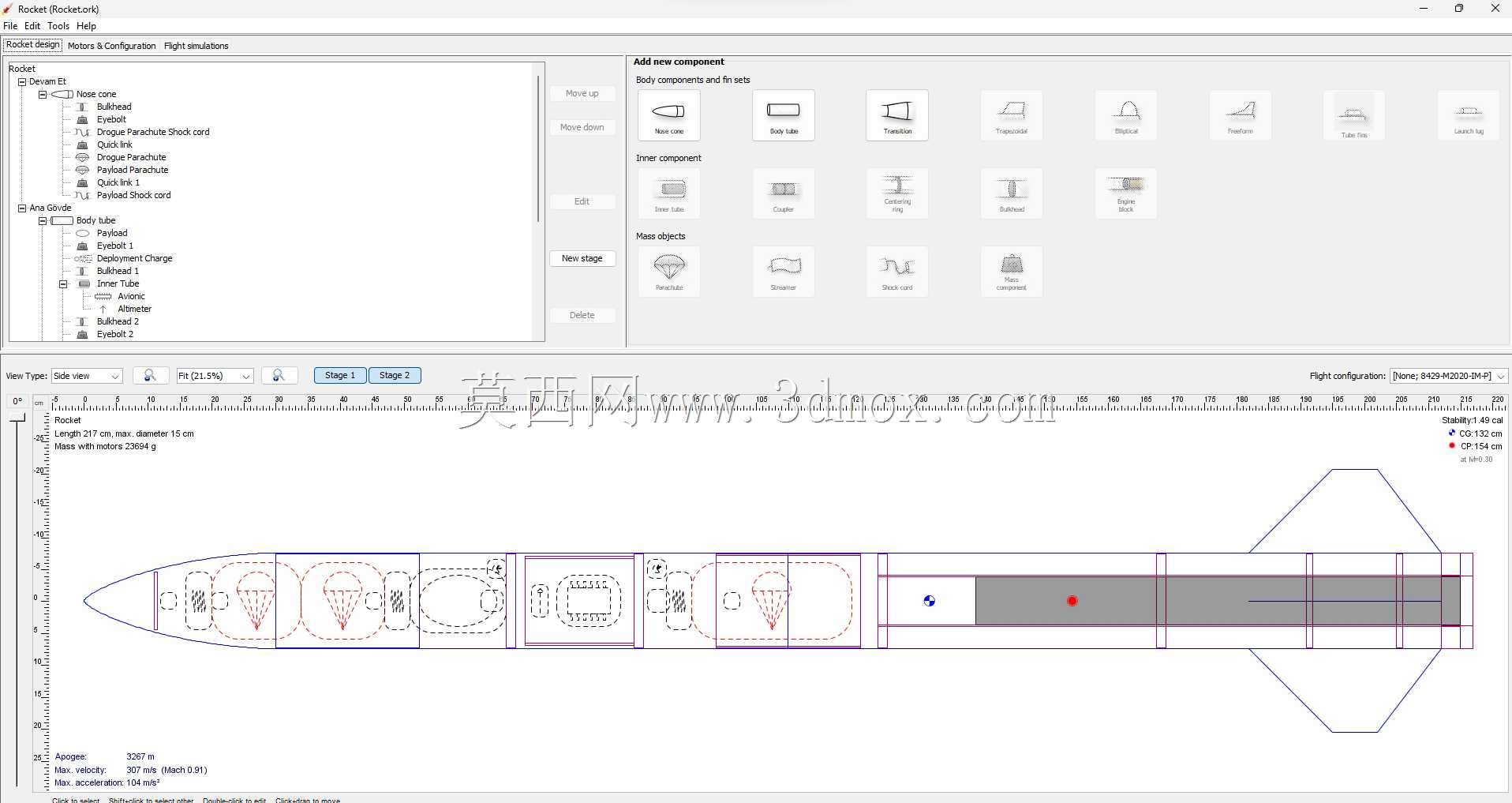This screenshot has width=1512, height=803.
Task: Zoom in the rocket view
Action: (279, 376)
